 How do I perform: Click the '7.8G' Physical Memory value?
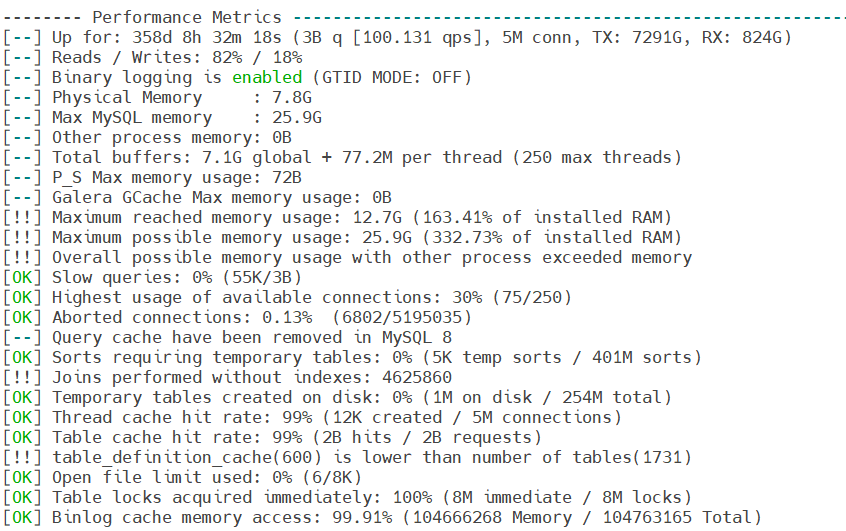coord(292,97)
